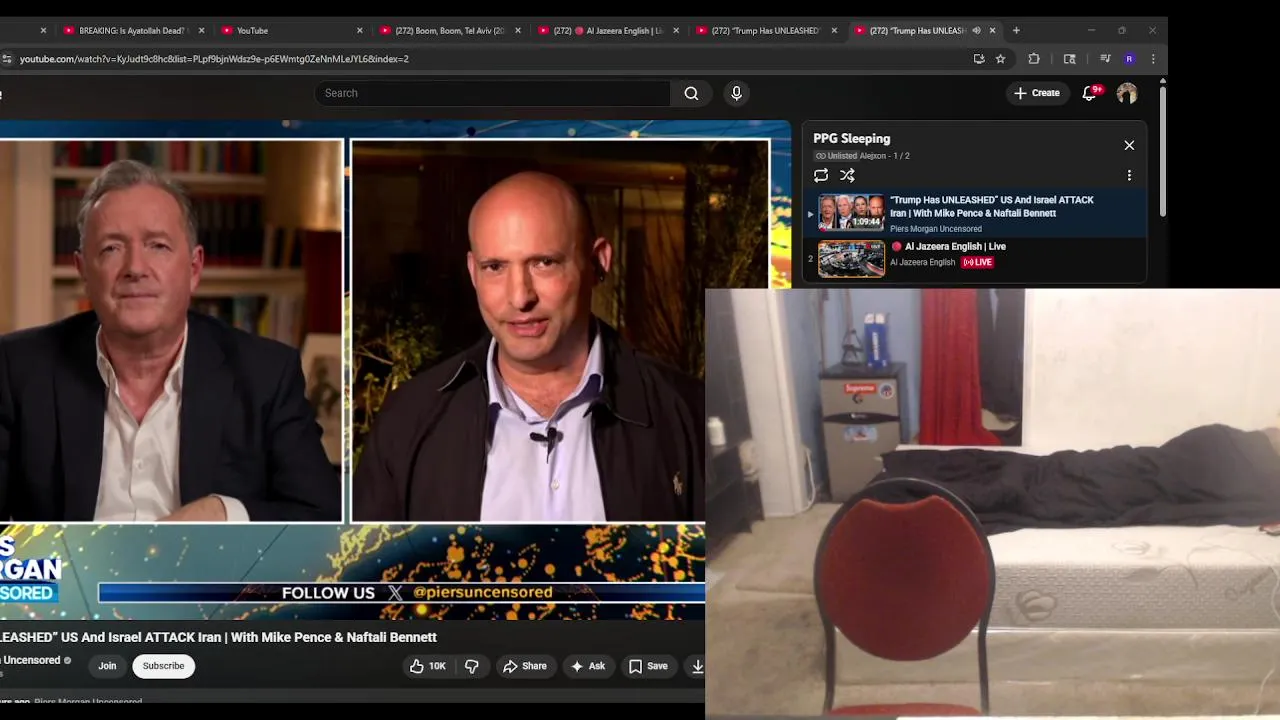Open the media controls icon in toolbar
Viewport: 1280px width, 720px height.
pyautogui.click(x=1105, y=59)
